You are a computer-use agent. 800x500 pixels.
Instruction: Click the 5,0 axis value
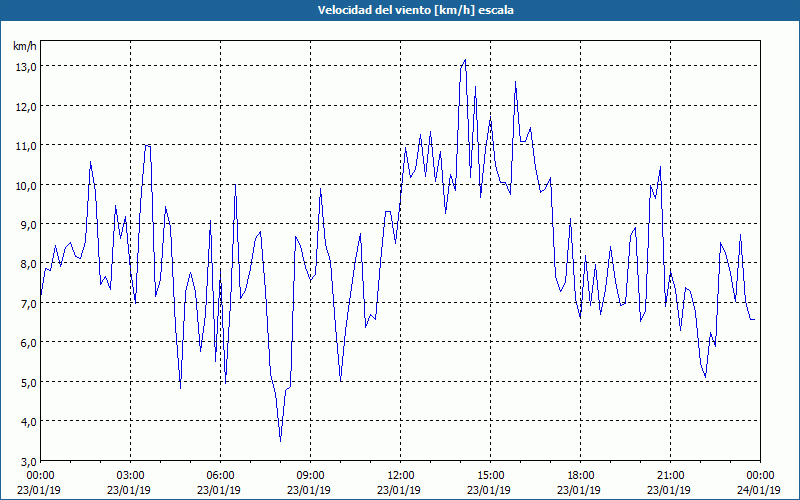tap(27, 382)
